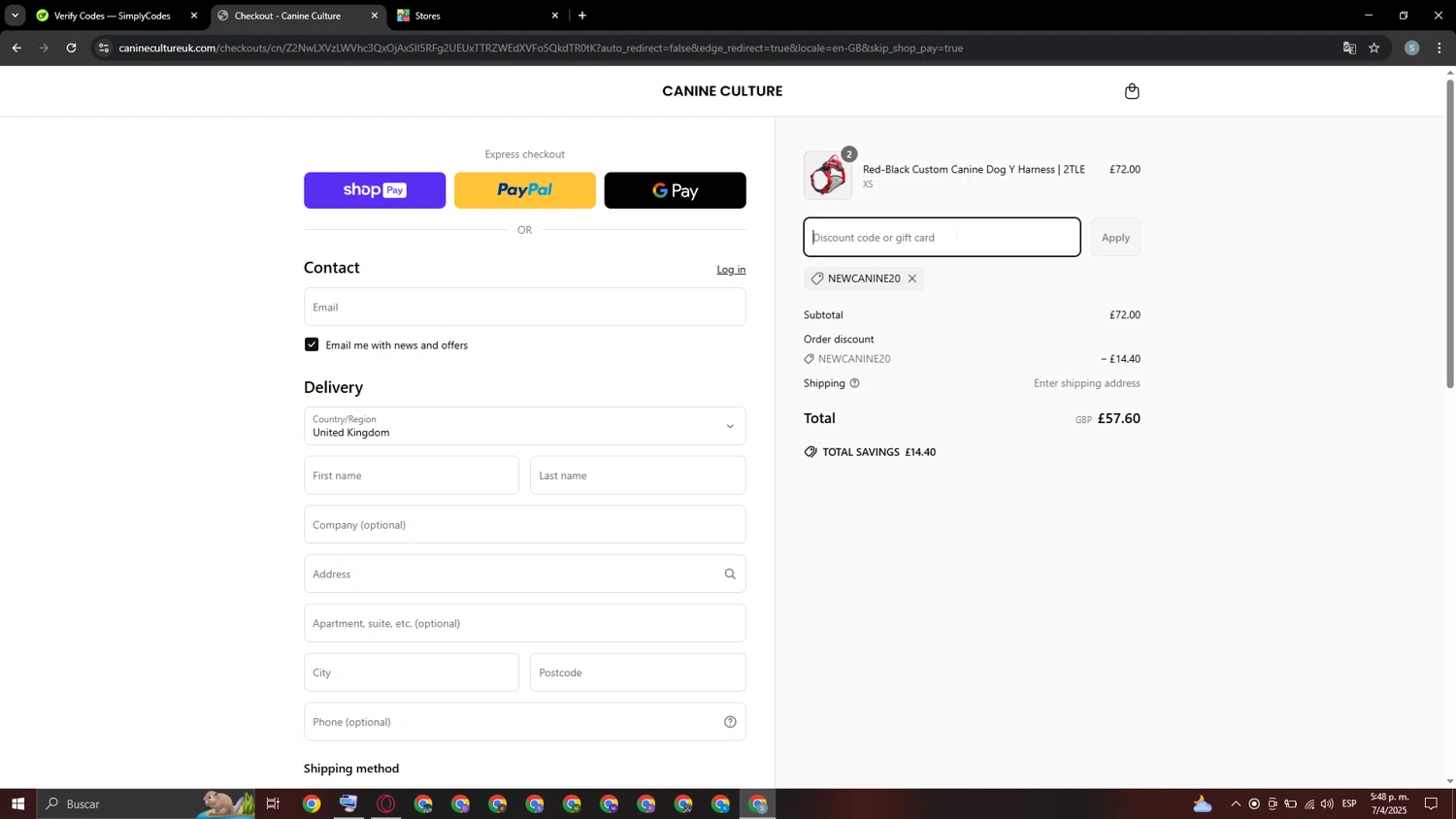Click the Email input field
Viewport: 1456px width, 819px height.
click(x=525, y=307)
